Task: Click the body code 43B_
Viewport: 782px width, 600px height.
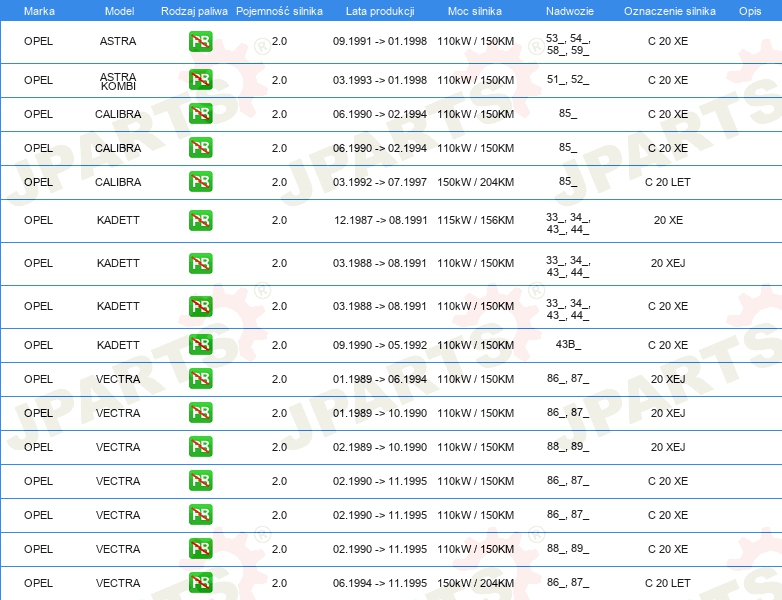Action: [x=568, y=344]
